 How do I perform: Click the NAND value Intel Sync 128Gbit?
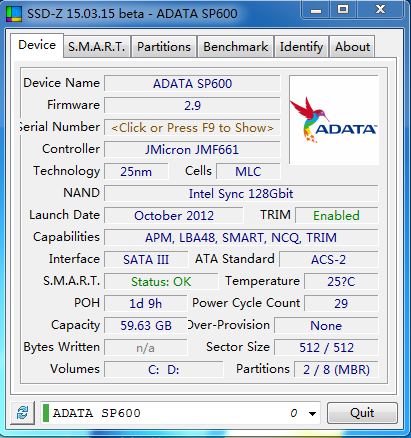(241, 193)
